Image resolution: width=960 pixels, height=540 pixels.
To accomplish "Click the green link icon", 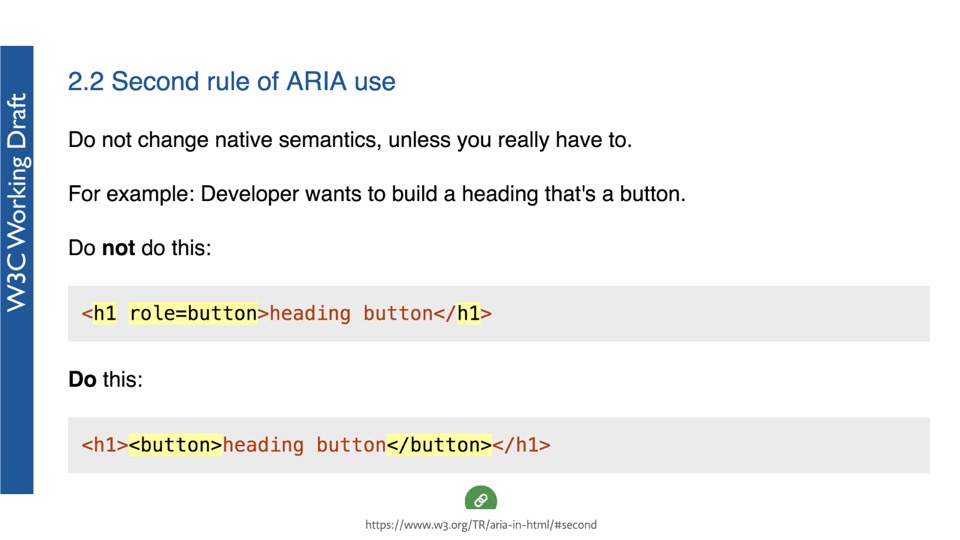I will (481, 498).
